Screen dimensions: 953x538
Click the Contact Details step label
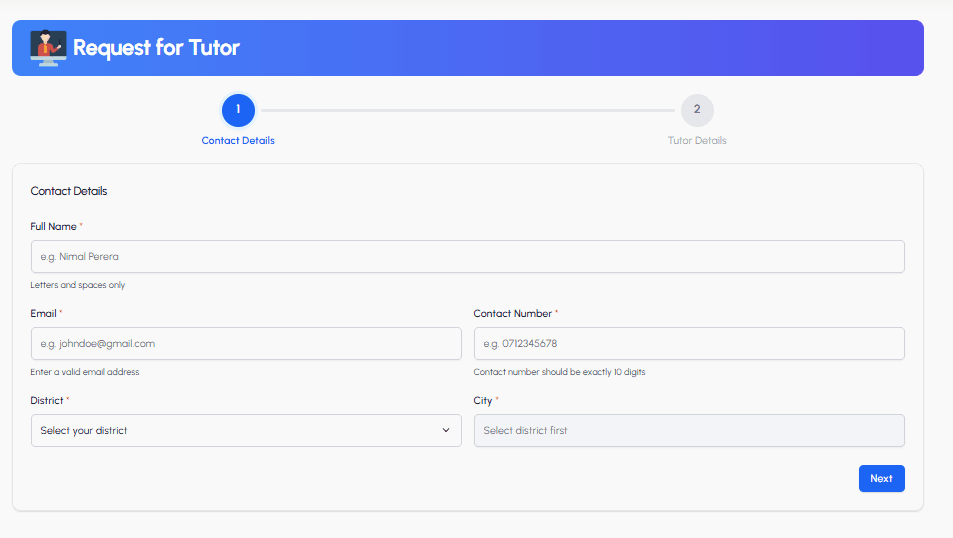(x=238, y=140)
